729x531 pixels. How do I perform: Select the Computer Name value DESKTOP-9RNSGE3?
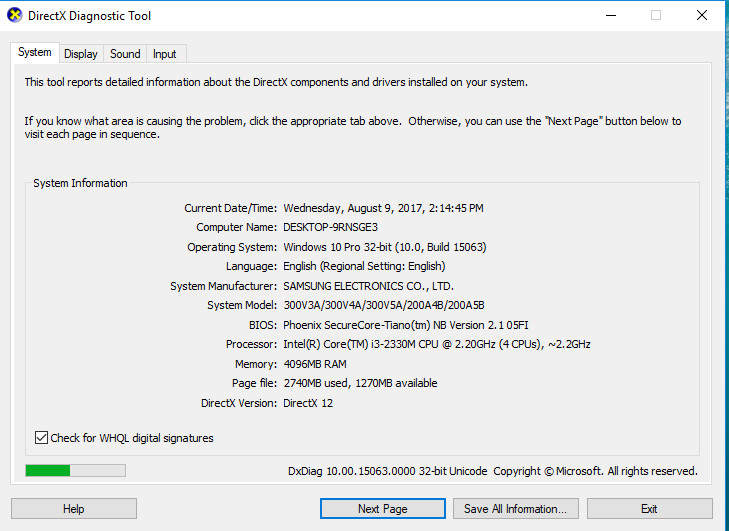[331, 227]
